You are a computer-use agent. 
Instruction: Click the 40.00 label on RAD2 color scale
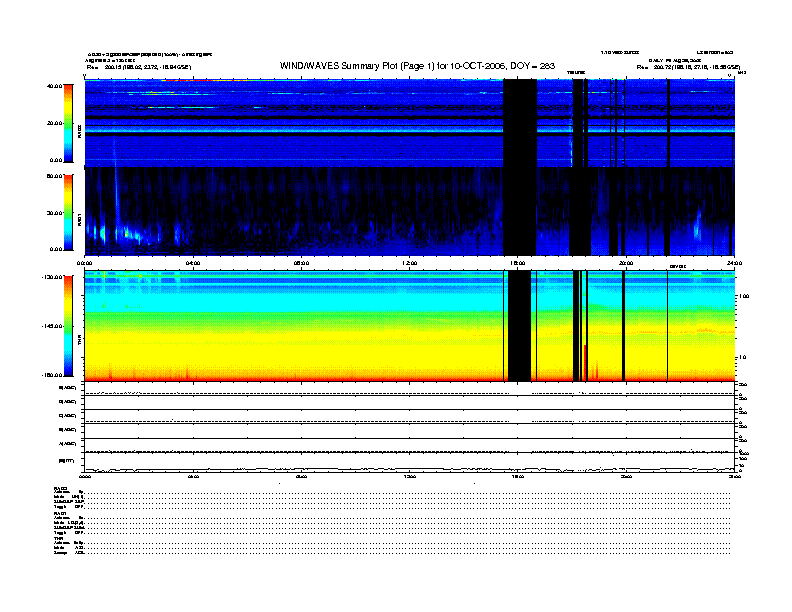(54, 86)
